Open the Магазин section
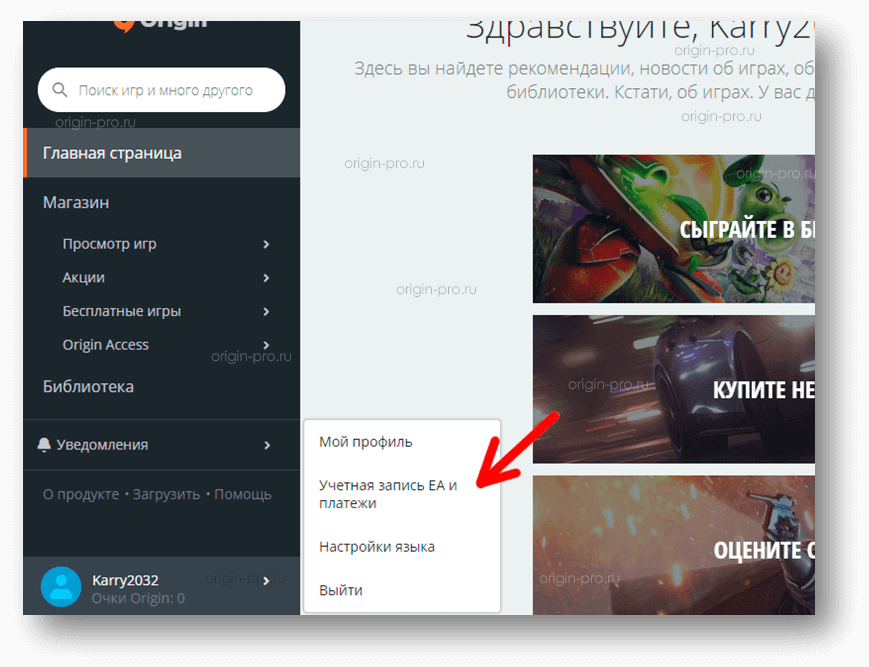This screenshot has height=667, width=869. 76,202
